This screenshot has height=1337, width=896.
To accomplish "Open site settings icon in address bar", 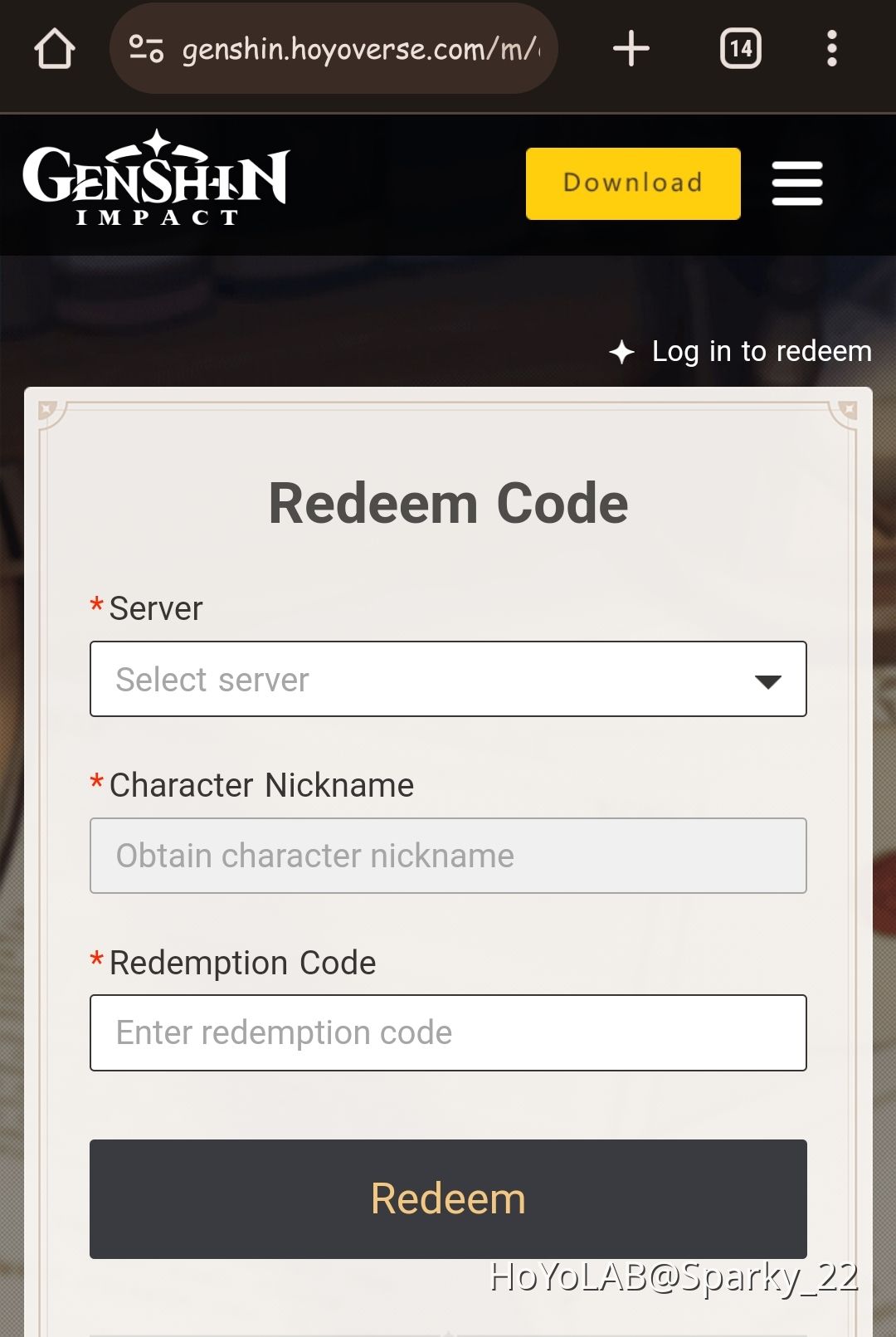I will [x=146, y=49].
